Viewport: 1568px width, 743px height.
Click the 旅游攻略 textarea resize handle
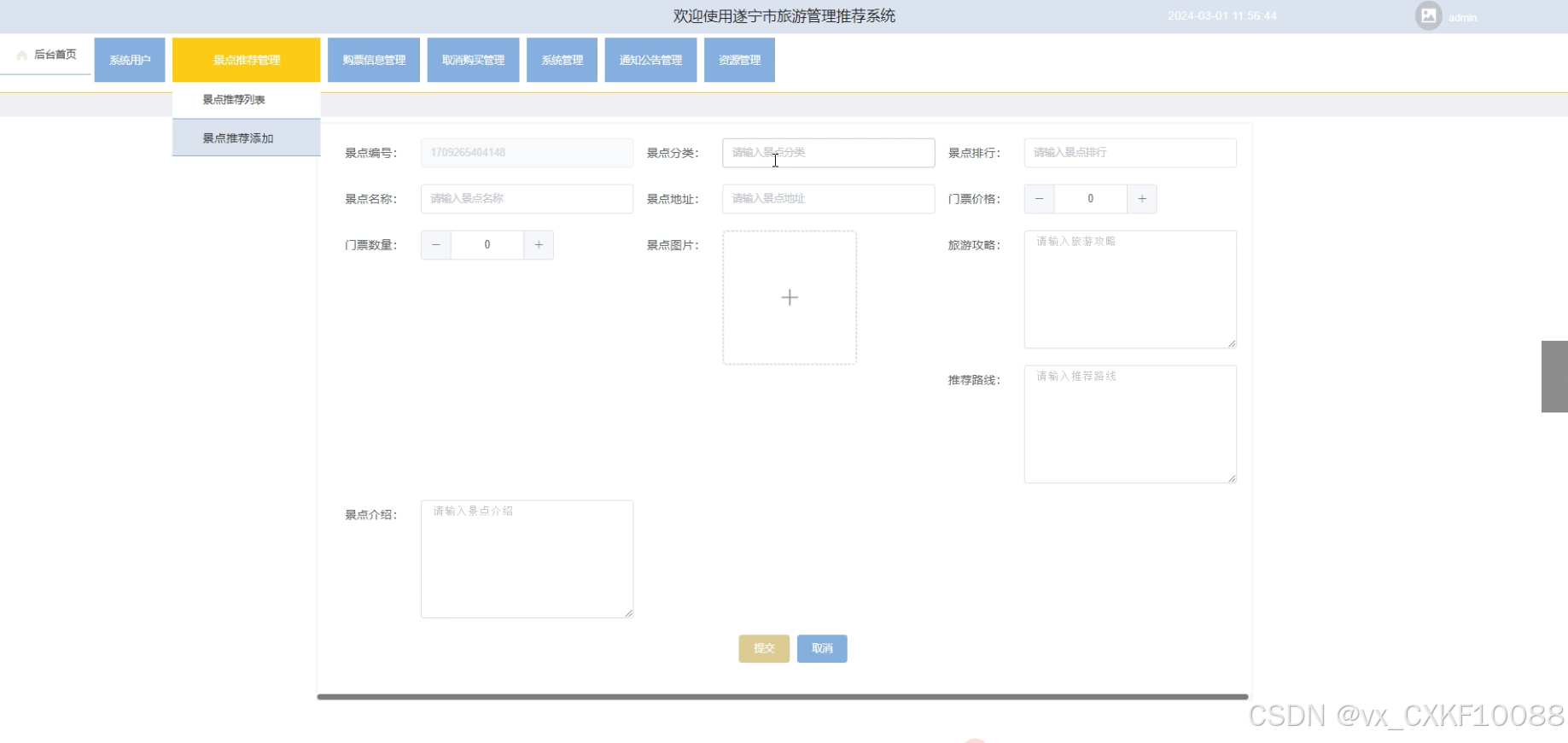click(x=1232, y=343)
